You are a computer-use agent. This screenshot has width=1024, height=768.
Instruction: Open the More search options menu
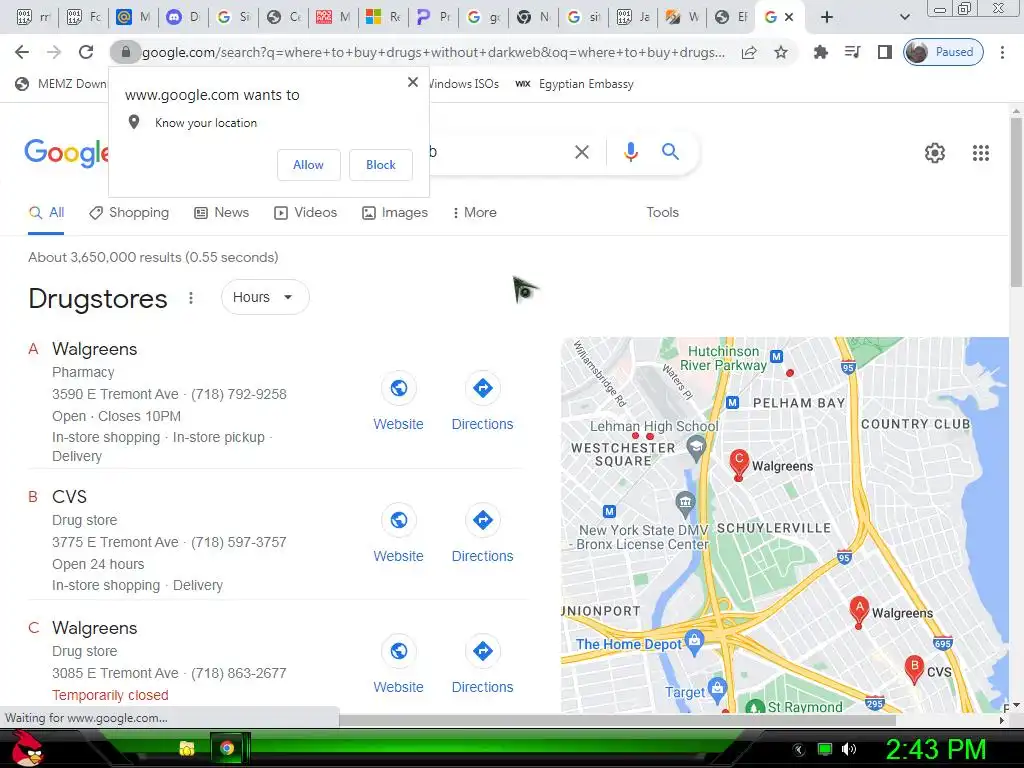pos(475,213)
